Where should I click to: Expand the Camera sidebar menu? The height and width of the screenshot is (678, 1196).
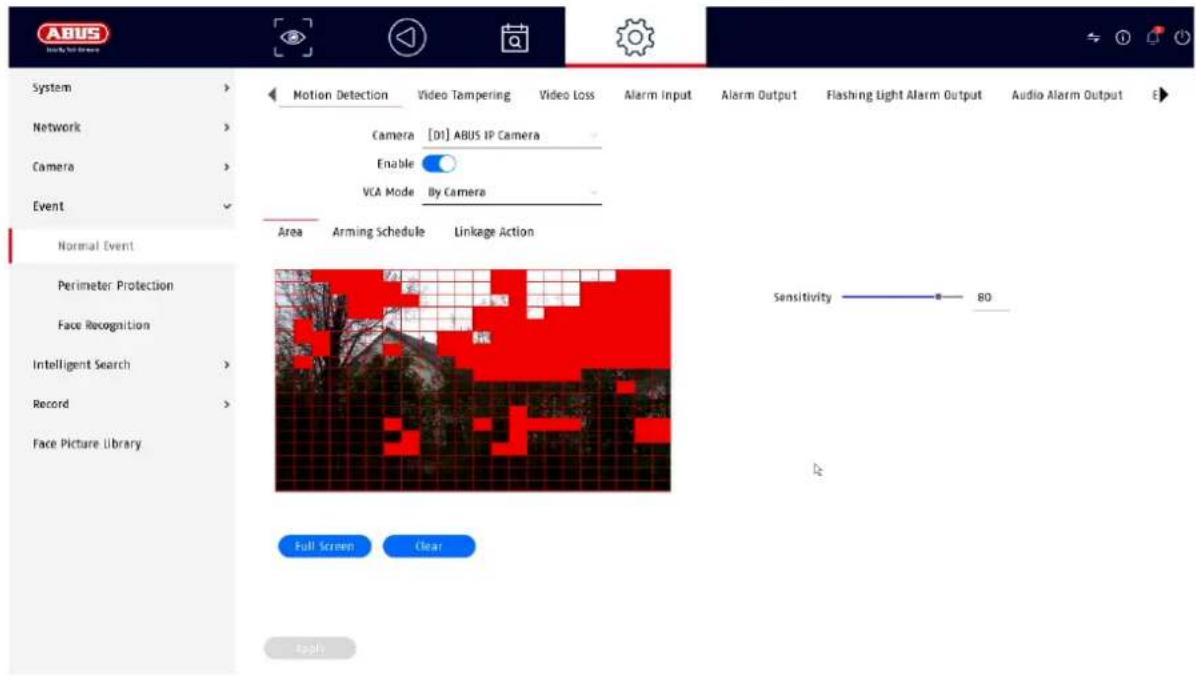click(x=123, y=167)
